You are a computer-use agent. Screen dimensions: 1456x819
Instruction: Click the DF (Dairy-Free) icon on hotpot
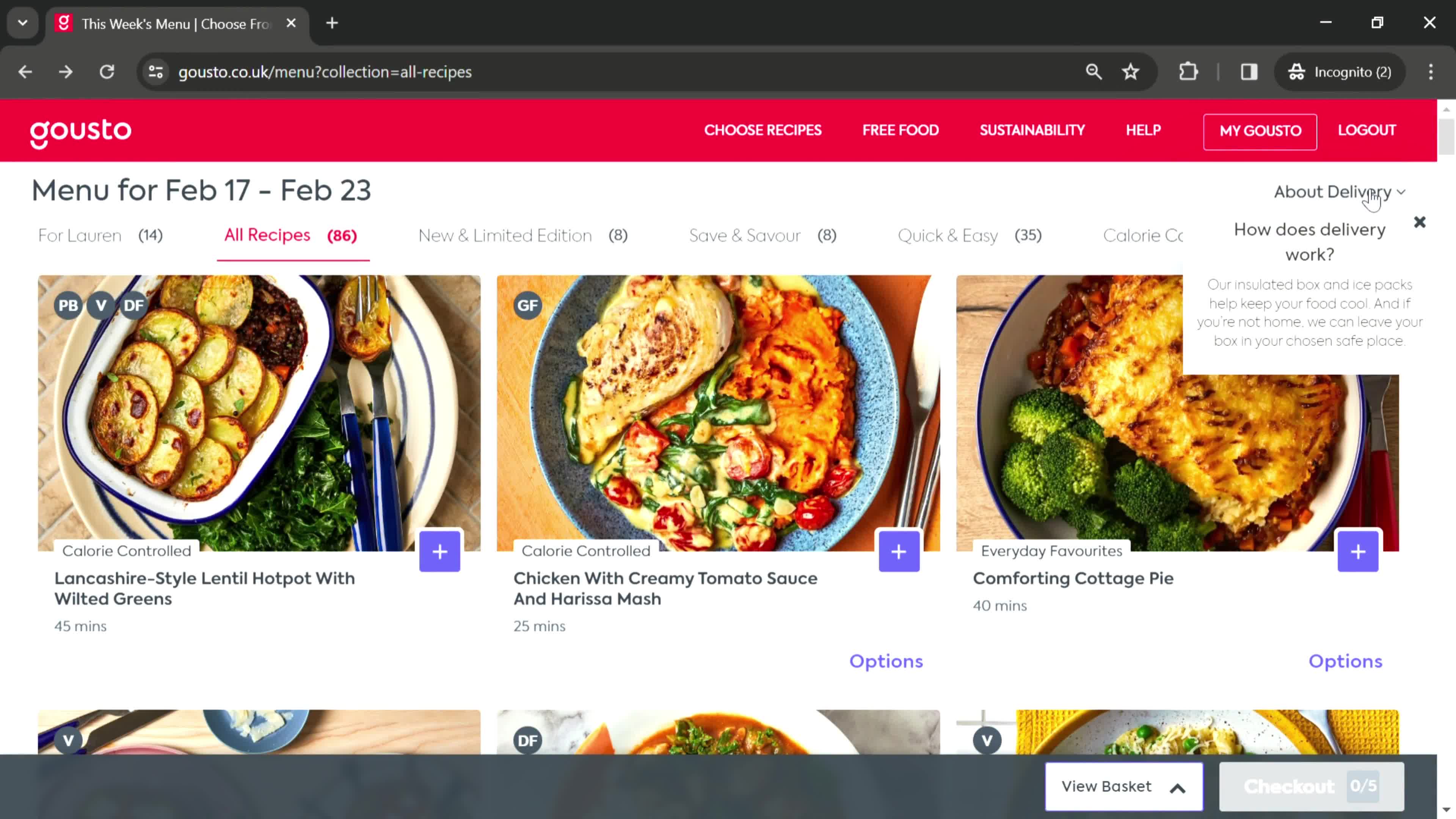[134, 305]
